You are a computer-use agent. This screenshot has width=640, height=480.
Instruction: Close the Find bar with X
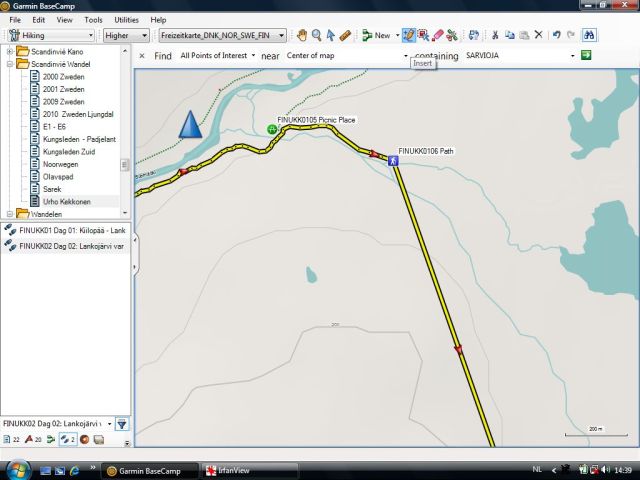[143, 56]
